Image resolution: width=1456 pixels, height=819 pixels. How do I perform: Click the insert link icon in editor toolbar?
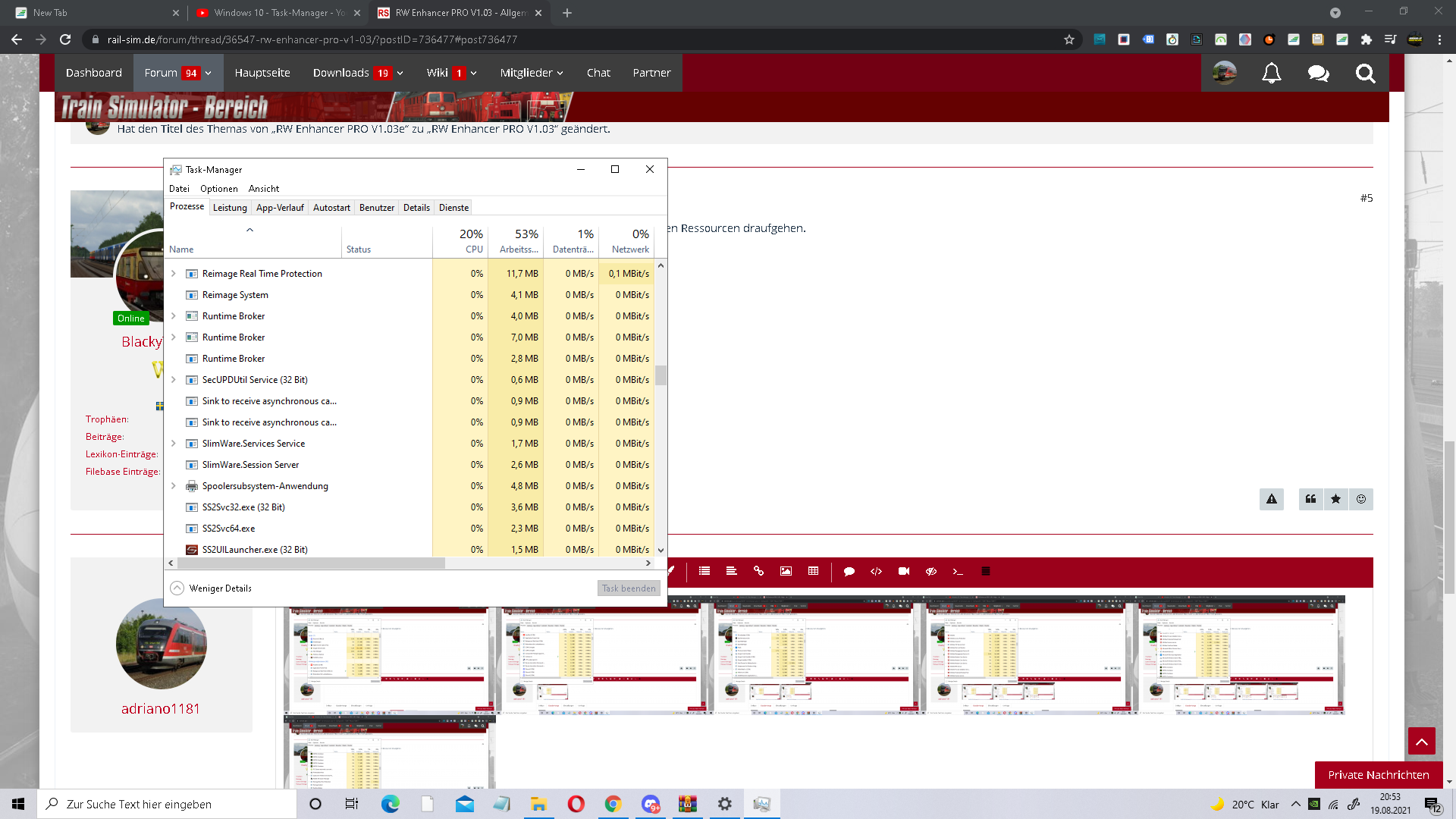tap(758, 571)
